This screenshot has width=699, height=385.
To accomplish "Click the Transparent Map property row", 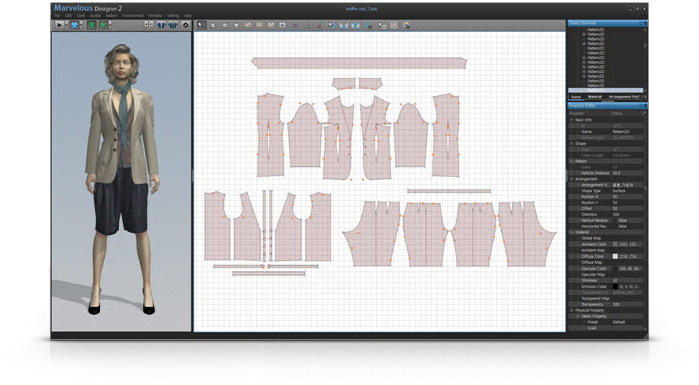I will [606, 298].
